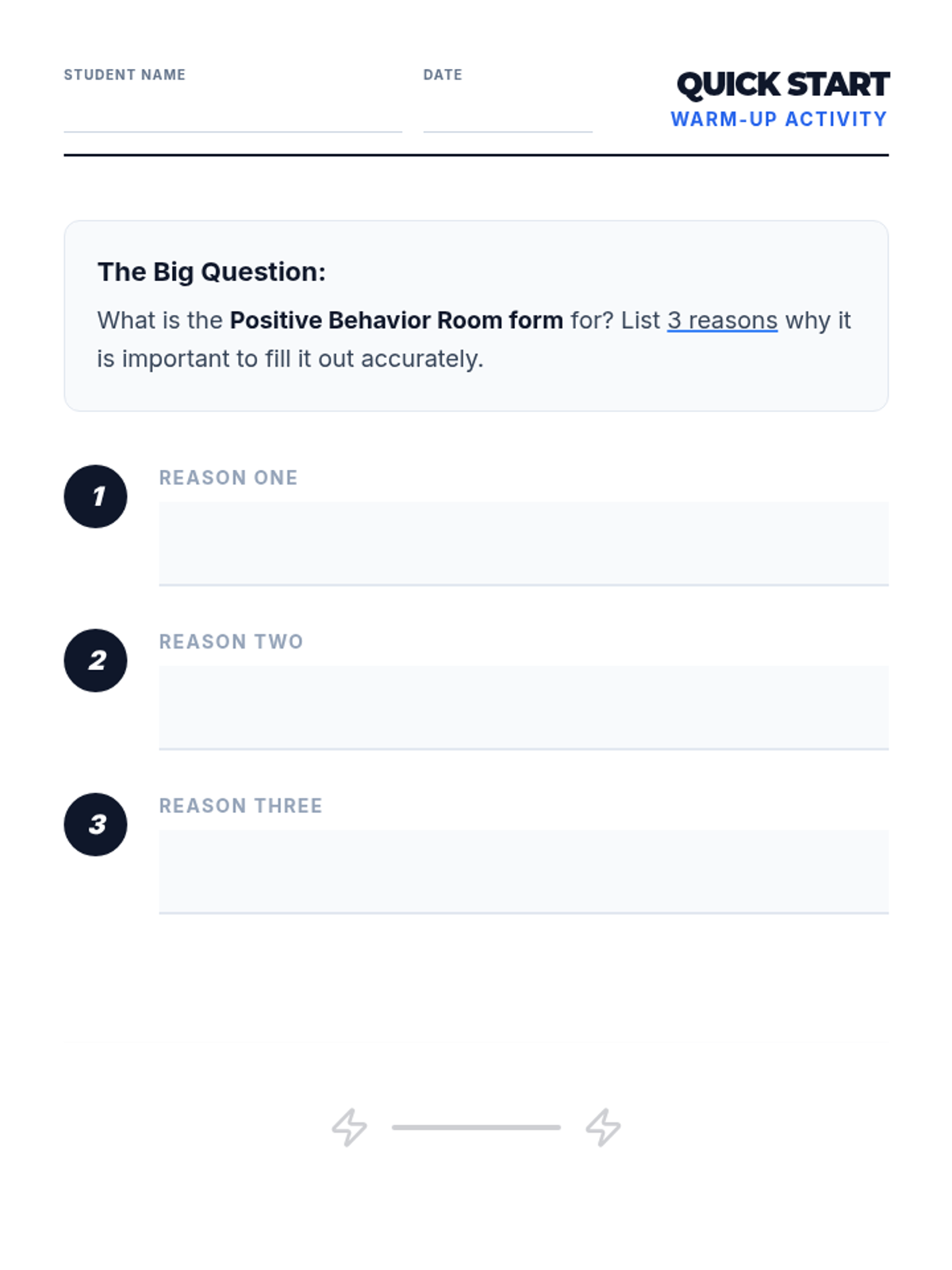
Task: Click the bold Positive Behavior Room form text
Action: click(396, 321)
